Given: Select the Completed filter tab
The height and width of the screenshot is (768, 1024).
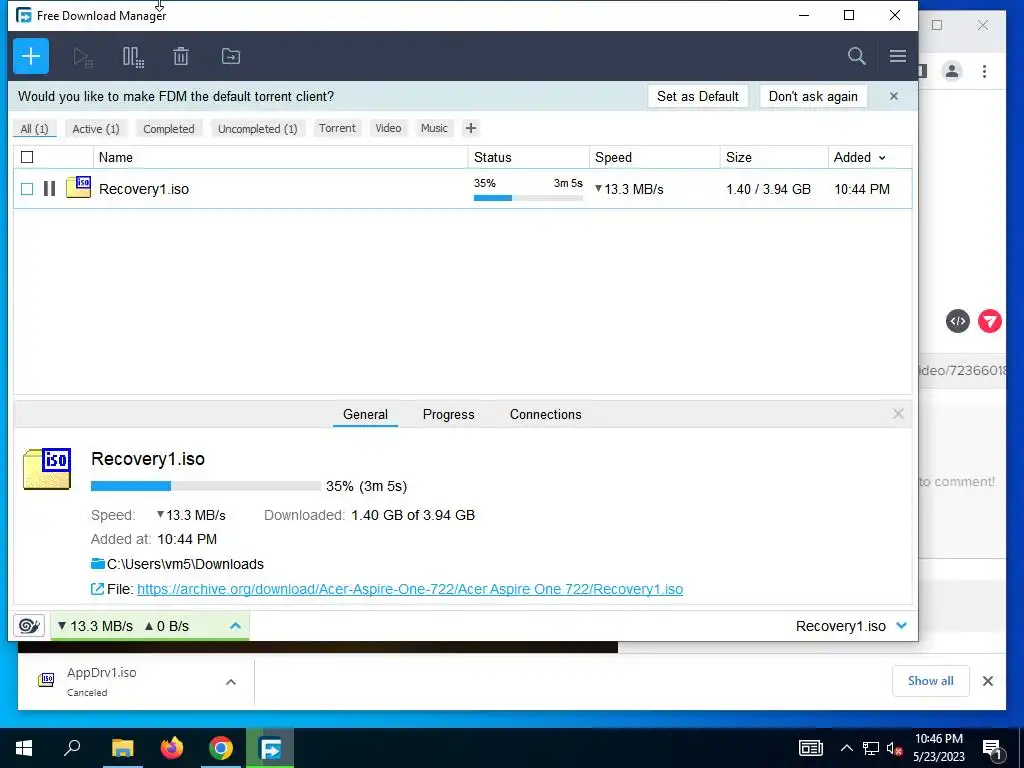Looking at the screenshot, I should (x=169, y=129).
